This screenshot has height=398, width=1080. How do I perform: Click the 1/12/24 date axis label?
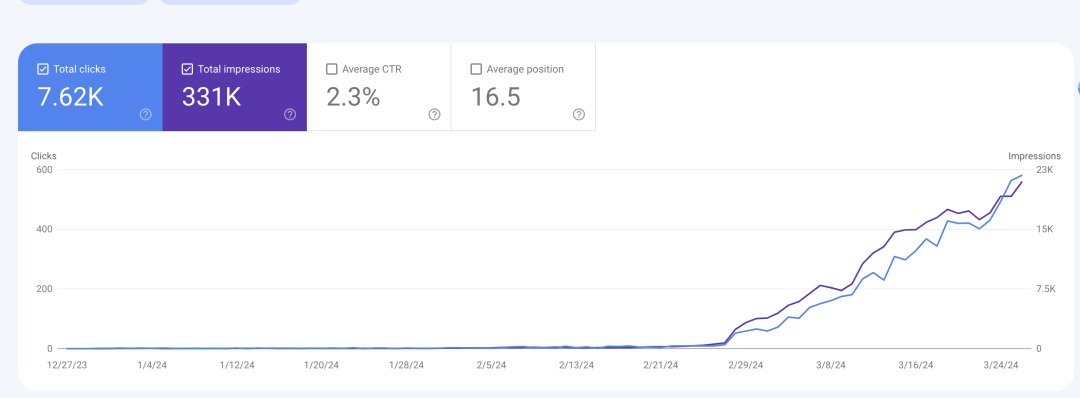tap(237, 365)
